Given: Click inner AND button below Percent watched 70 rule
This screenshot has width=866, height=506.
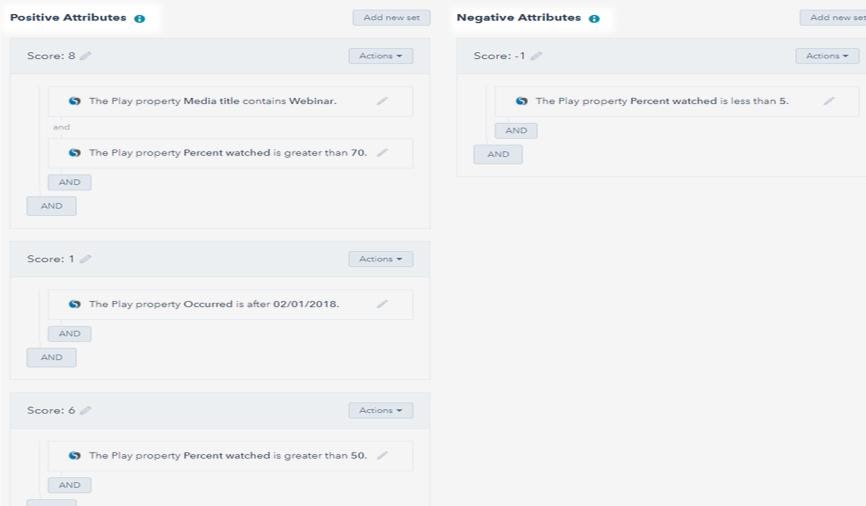Looking at the screenshot, I should point(69,182).
